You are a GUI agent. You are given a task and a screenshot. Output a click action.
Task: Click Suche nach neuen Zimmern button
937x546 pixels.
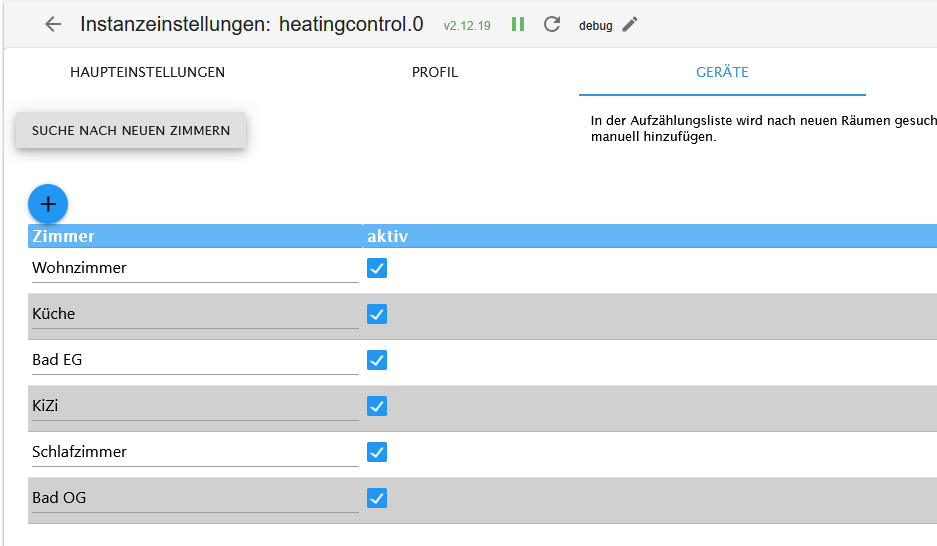131,130
